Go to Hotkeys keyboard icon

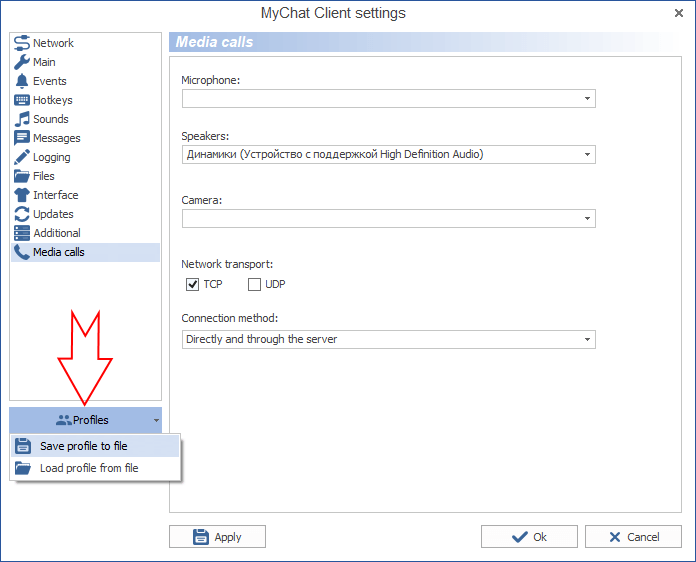(x=22, y=100)
